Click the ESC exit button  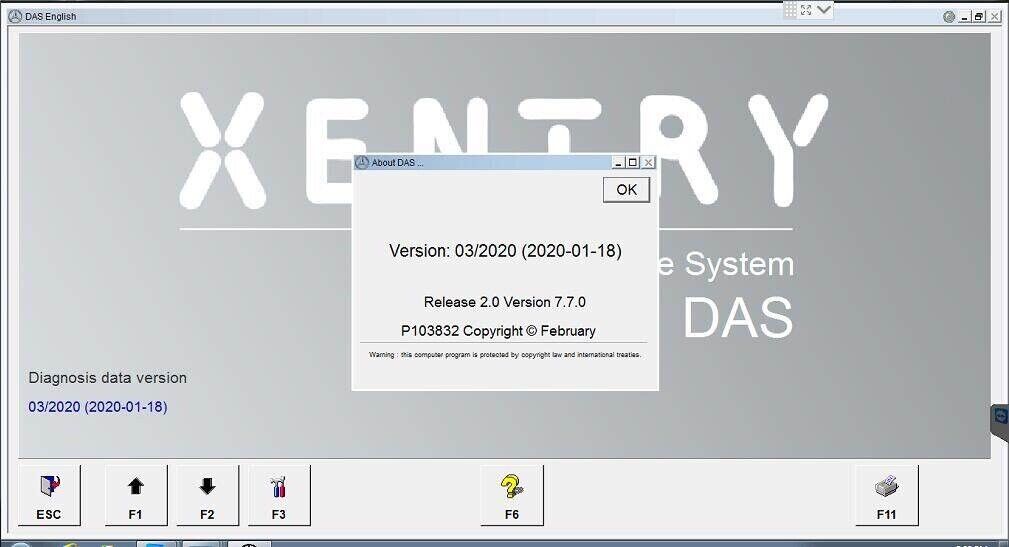click(49, 496)
